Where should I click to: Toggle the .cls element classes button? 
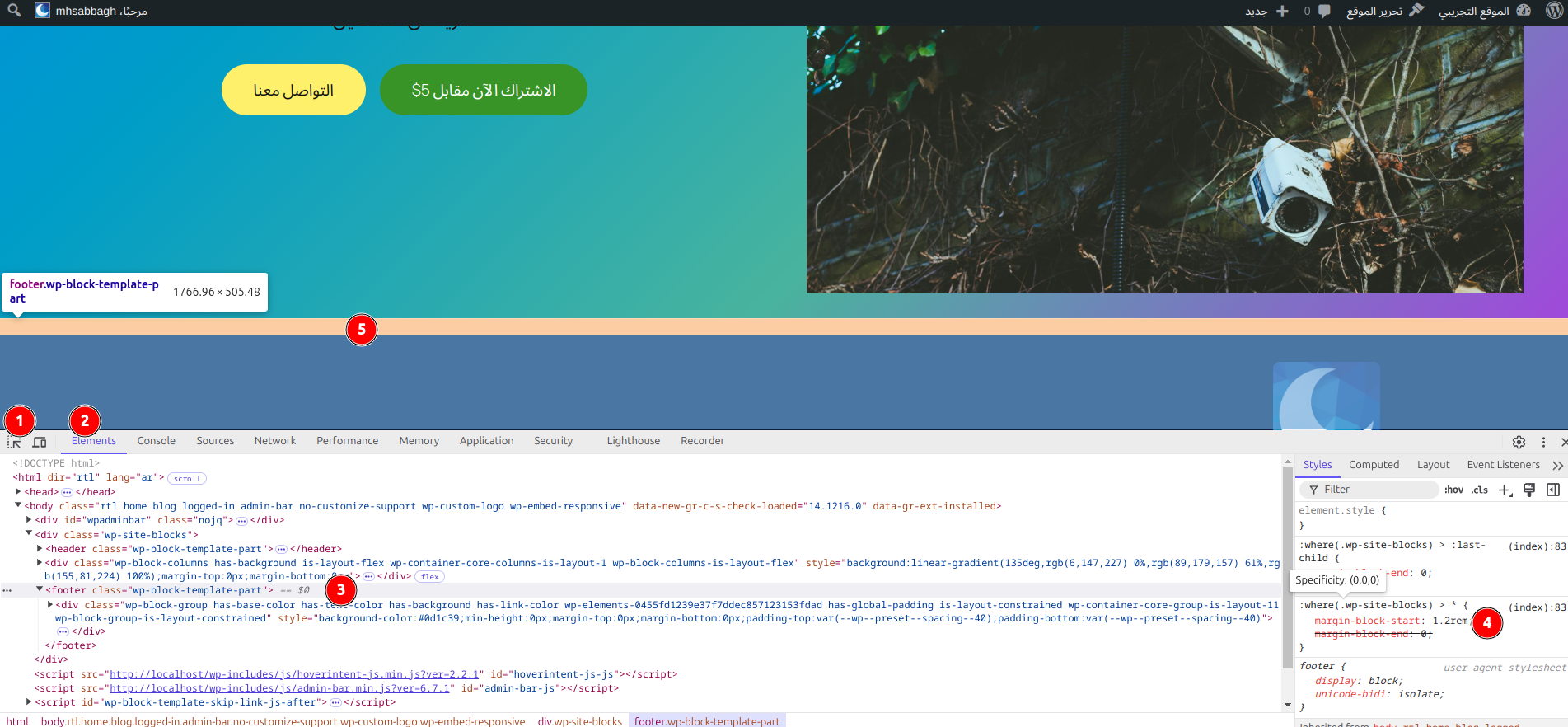1480,490
